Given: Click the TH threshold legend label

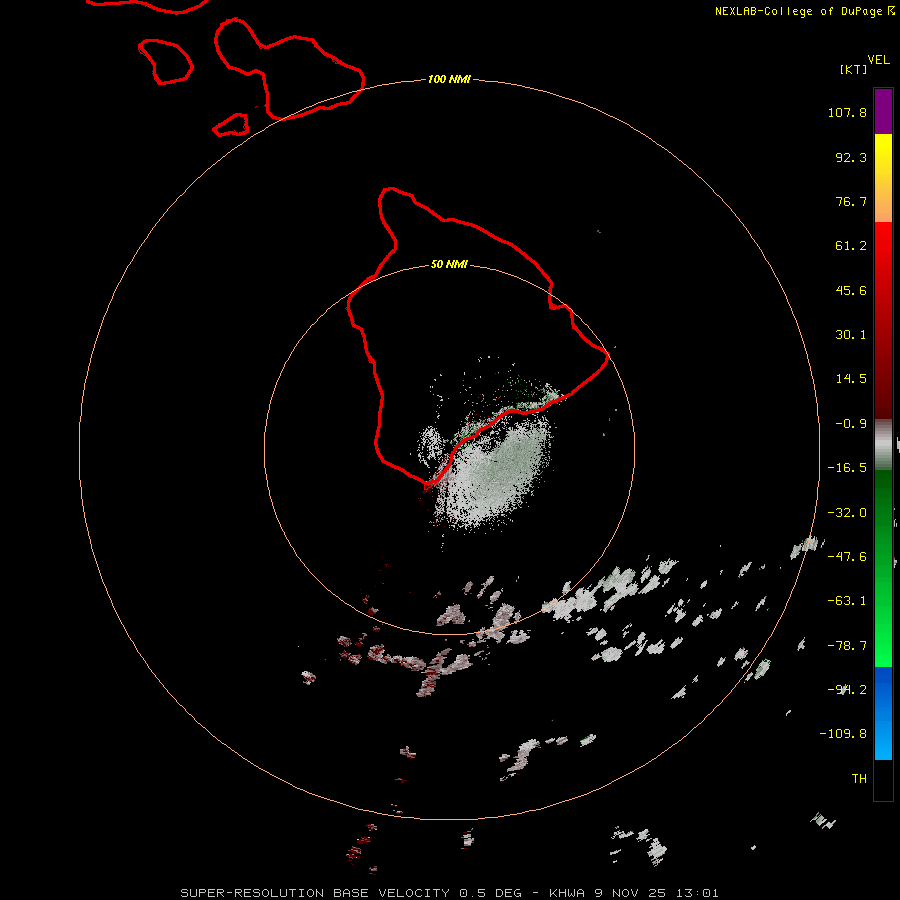Looking at the screenshot, I should click(x=859, y=779).
